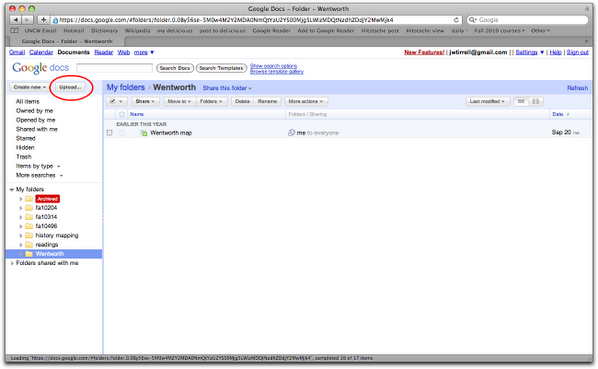Viewport: 598px width, 369px height.
Task: Click the history mapping folder icon
Action: (29, 235)
